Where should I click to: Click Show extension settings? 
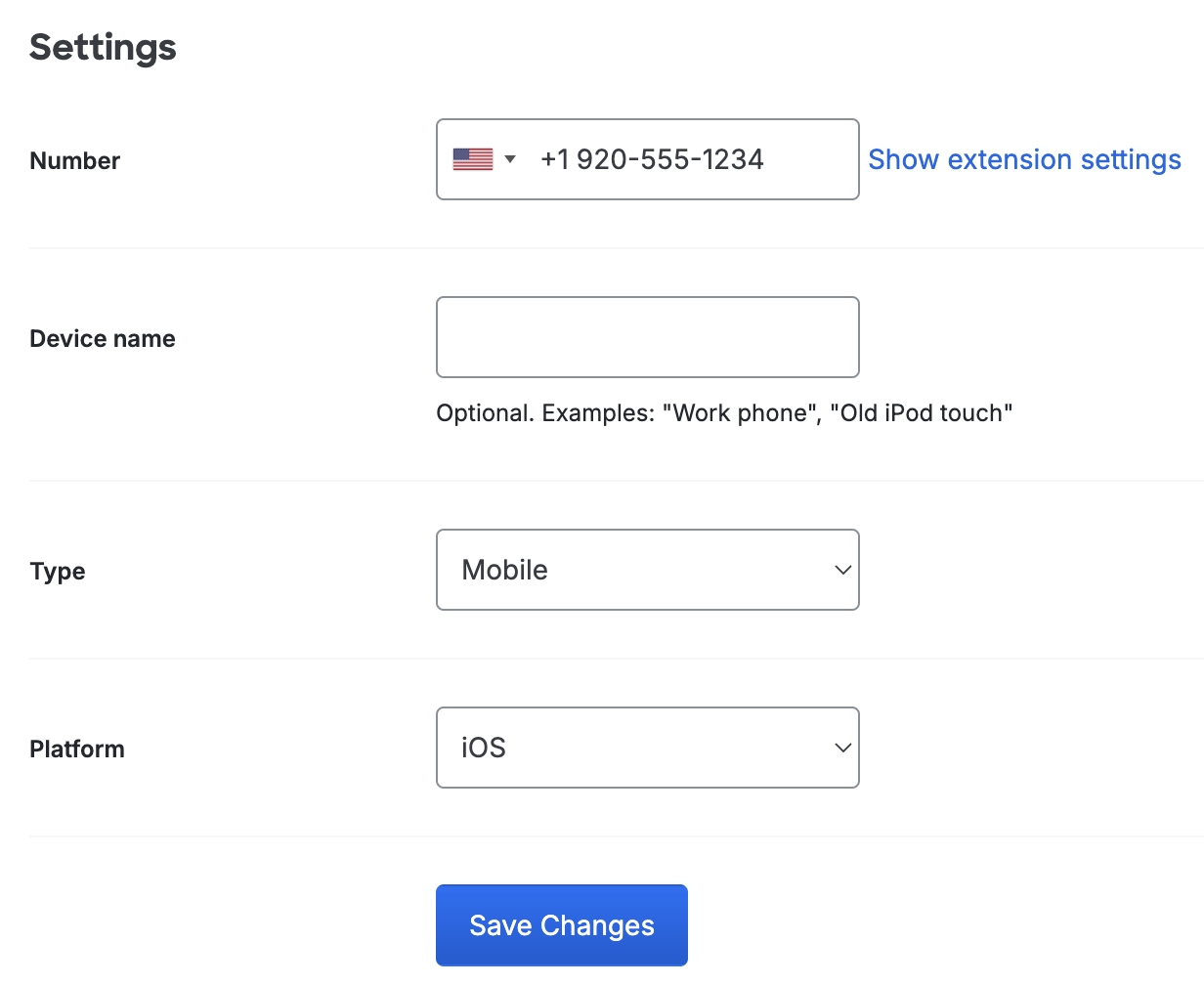point(1024,159)
